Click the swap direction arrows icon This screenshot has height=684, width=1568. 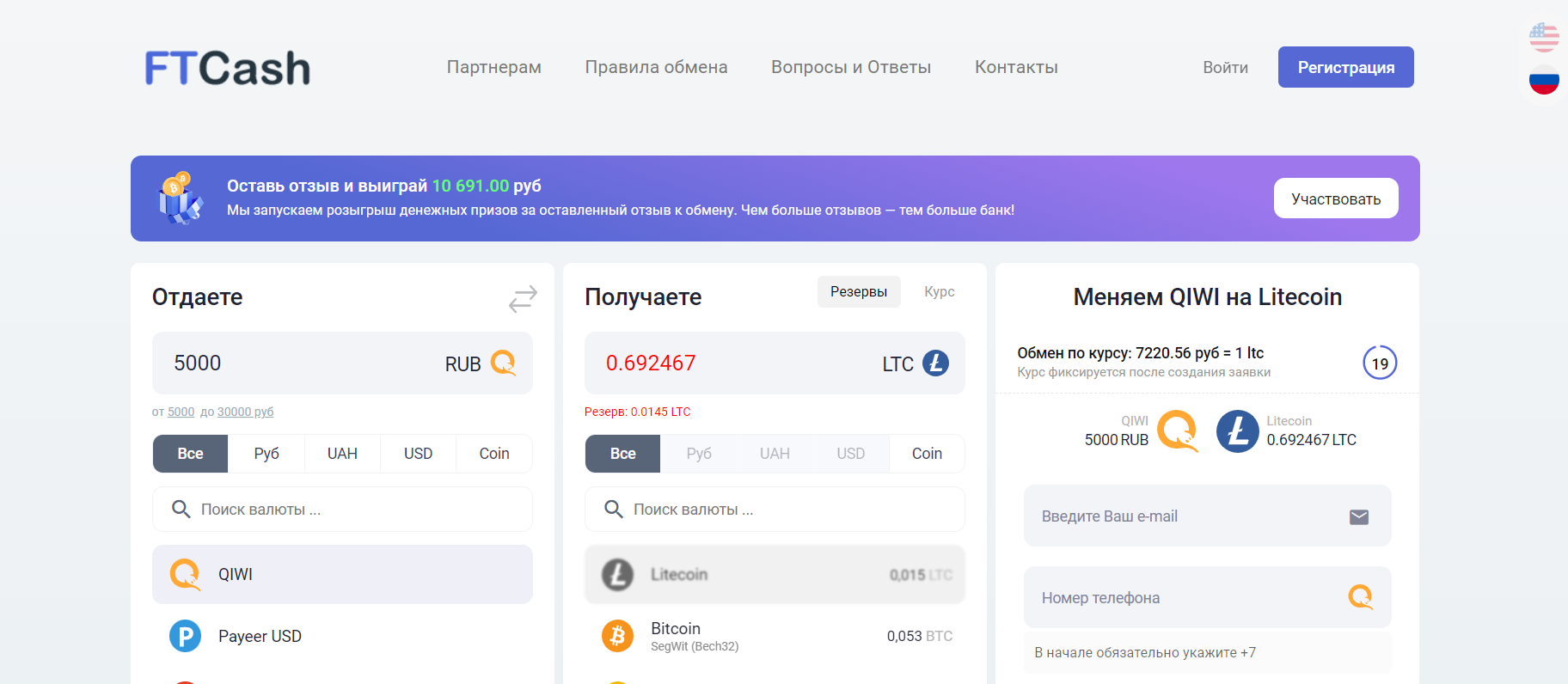pos(523,298)
